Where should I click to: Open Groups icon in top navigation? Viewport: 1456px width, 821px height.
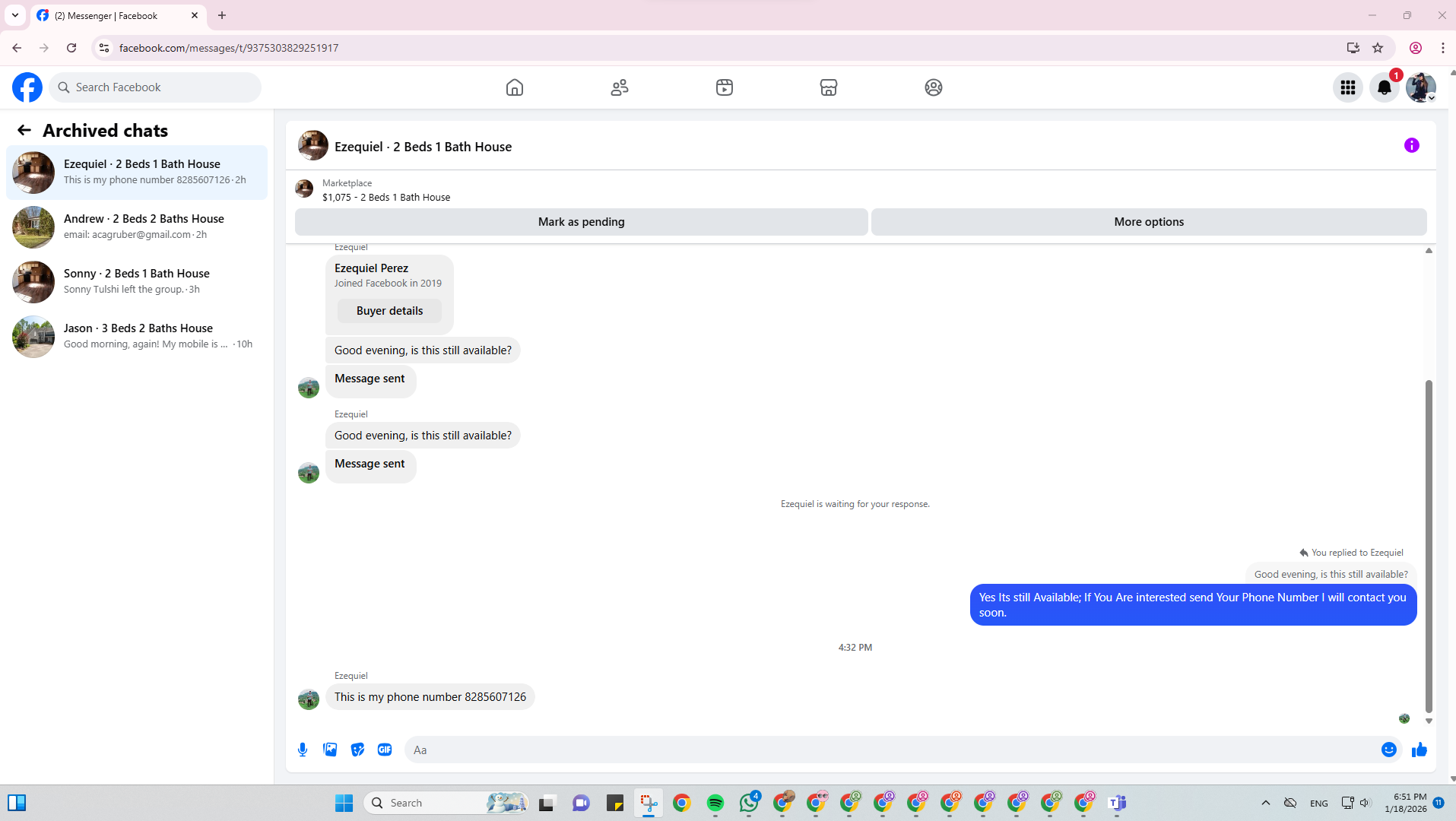934,87
